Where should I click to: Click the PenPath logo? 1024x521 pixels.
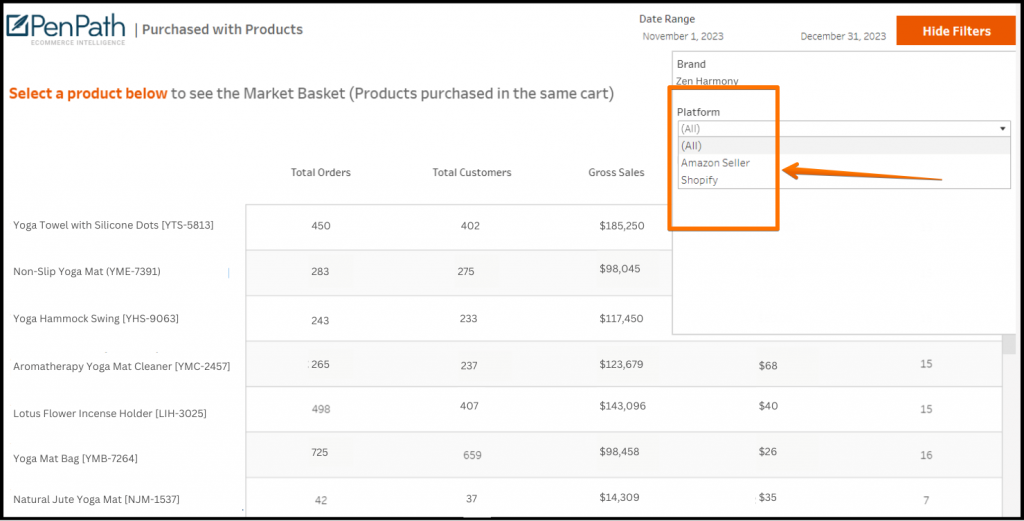(65, 29)
